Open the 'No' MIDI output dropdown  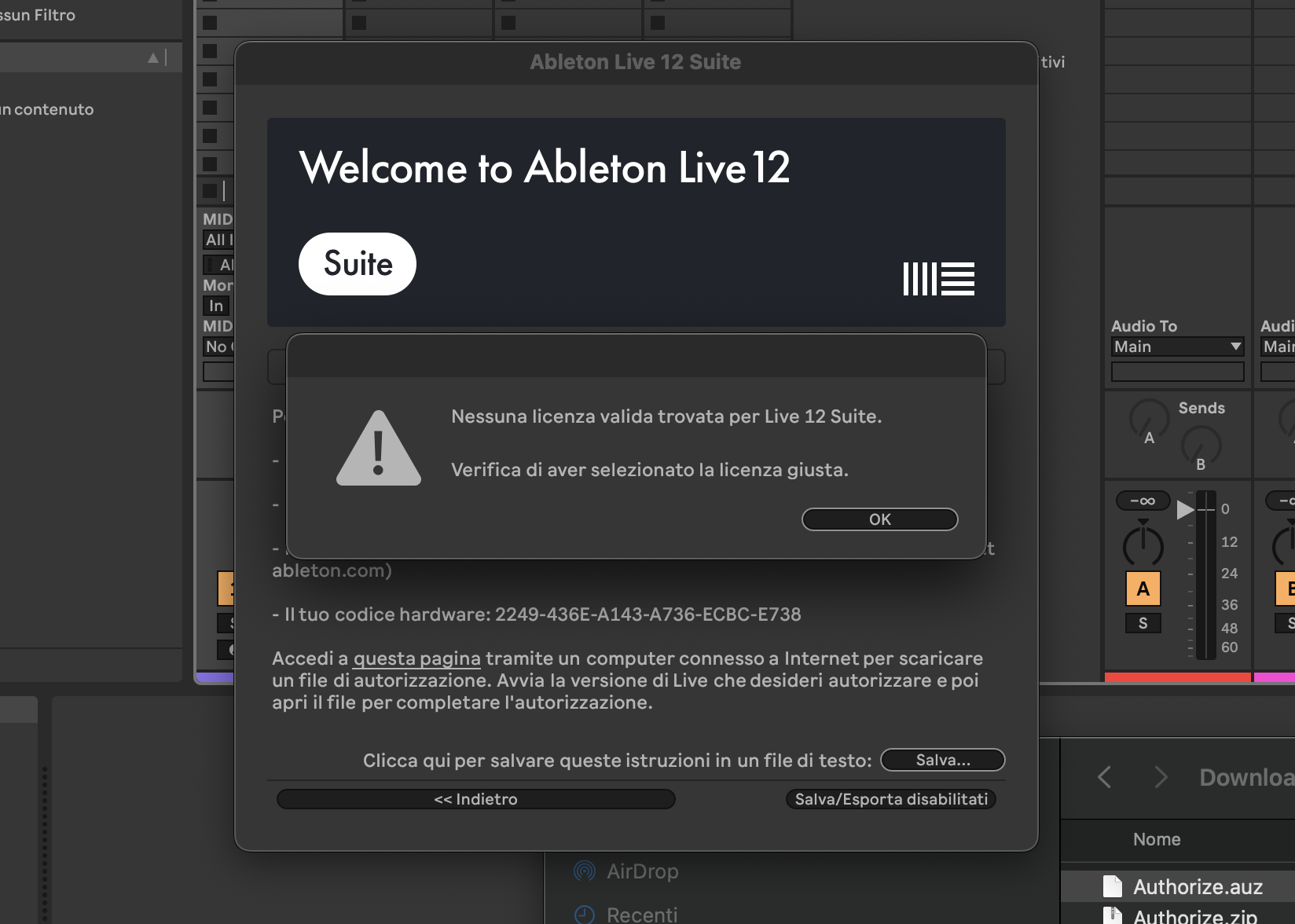tap(218, 346)
